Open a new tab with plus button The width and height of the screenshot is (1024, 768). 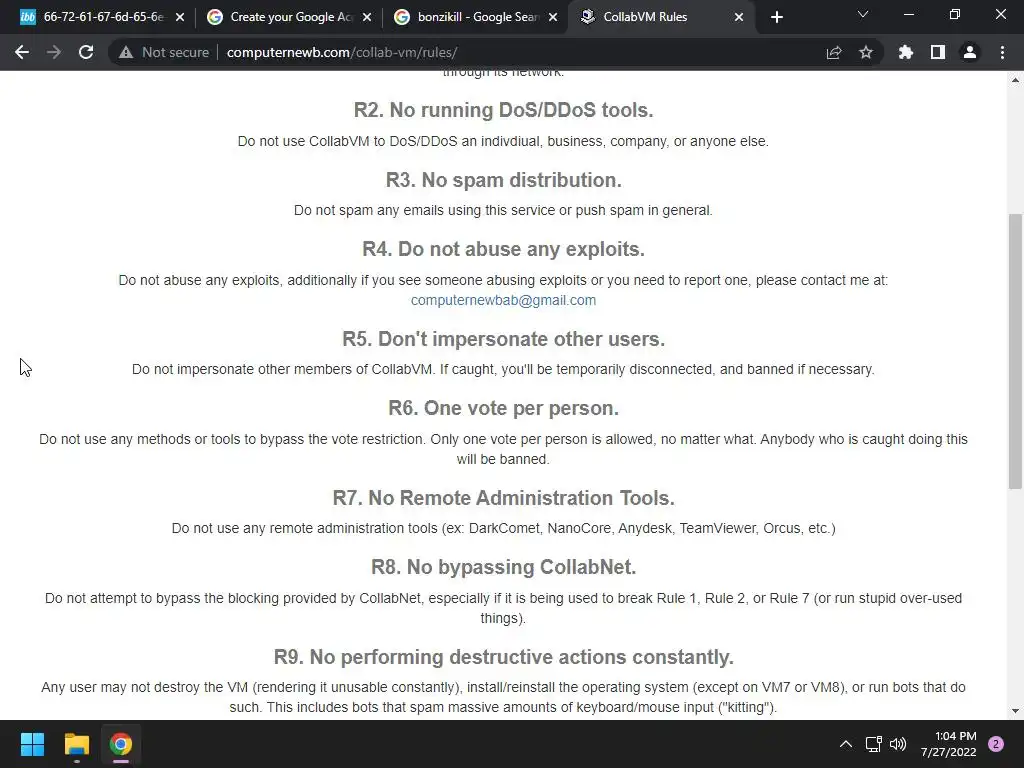pos(776,17)
